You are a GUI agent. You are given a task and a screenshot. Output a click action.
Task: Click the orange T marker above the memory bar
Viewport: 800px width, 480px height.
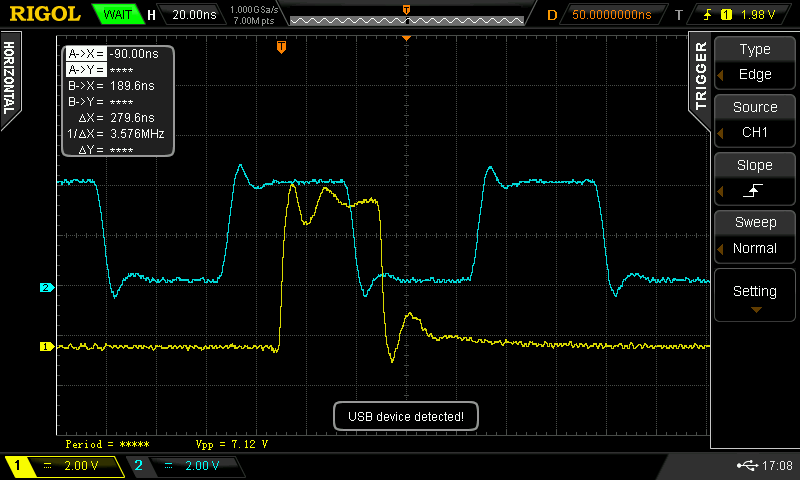[407, 10]
